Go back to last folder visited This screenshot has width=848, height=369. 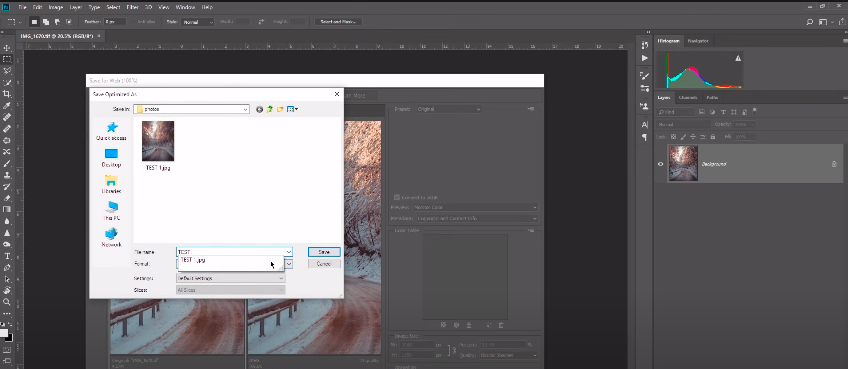click(x=260, y=109)
